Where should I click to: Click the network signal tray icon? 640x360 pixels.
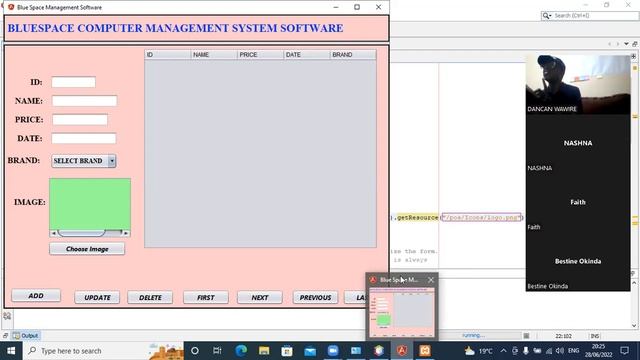[x=549, y=351]
